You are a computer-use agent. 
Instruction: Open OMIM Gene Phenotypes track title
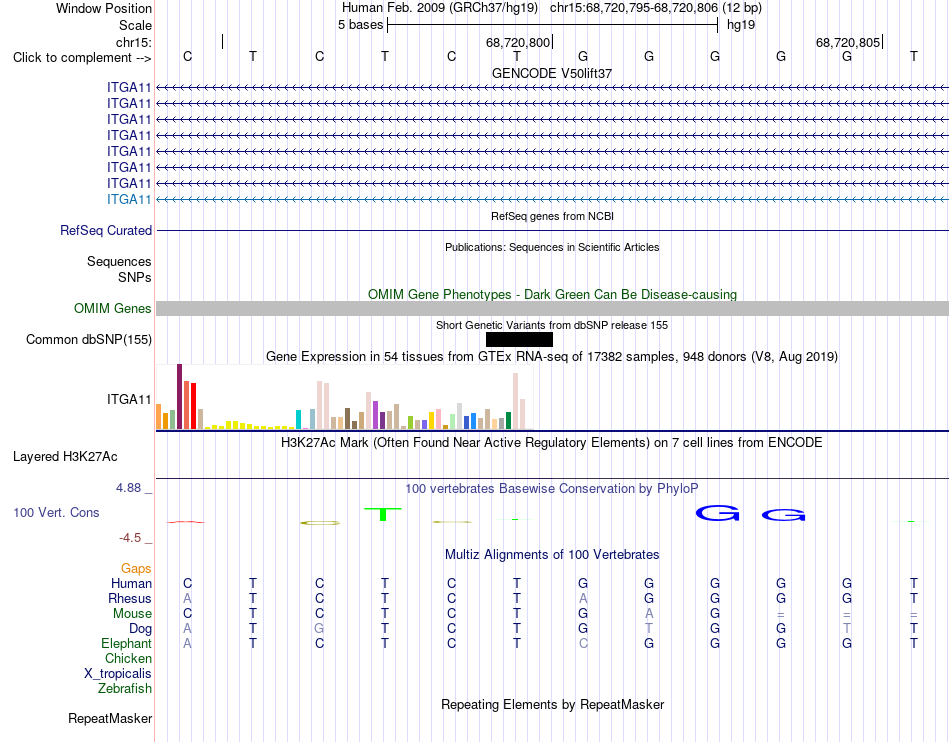(x=552, y=294)
